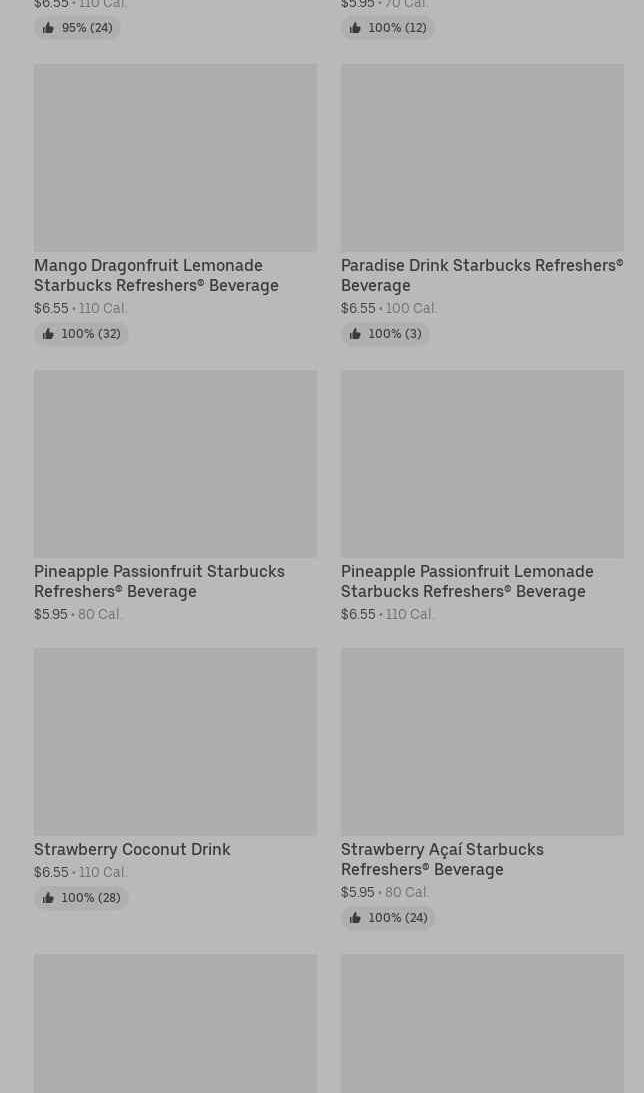Open Strawberry Açaí Refreshers item image
The height and width of the screenshot is (1093, 644).
pyautogui.click(x=482, y=741)
